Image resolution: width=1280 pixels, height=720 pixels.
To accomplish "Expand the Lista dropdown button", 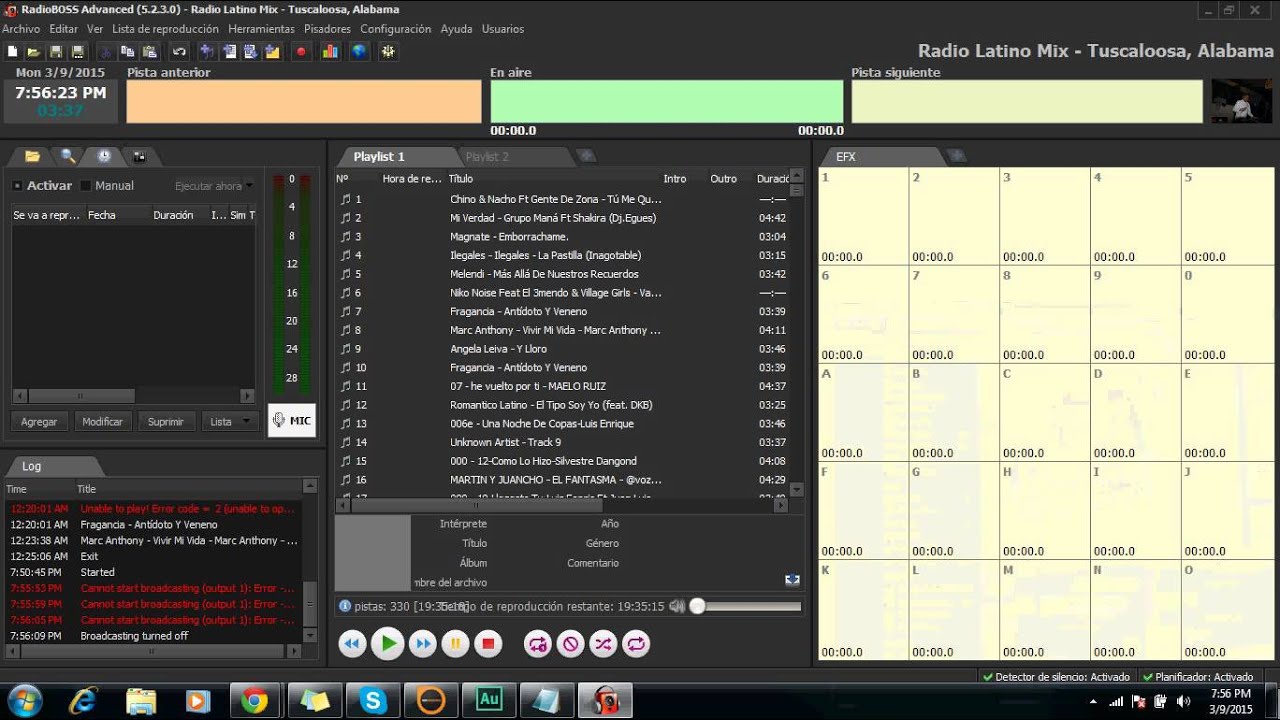I will coord(230,422).
